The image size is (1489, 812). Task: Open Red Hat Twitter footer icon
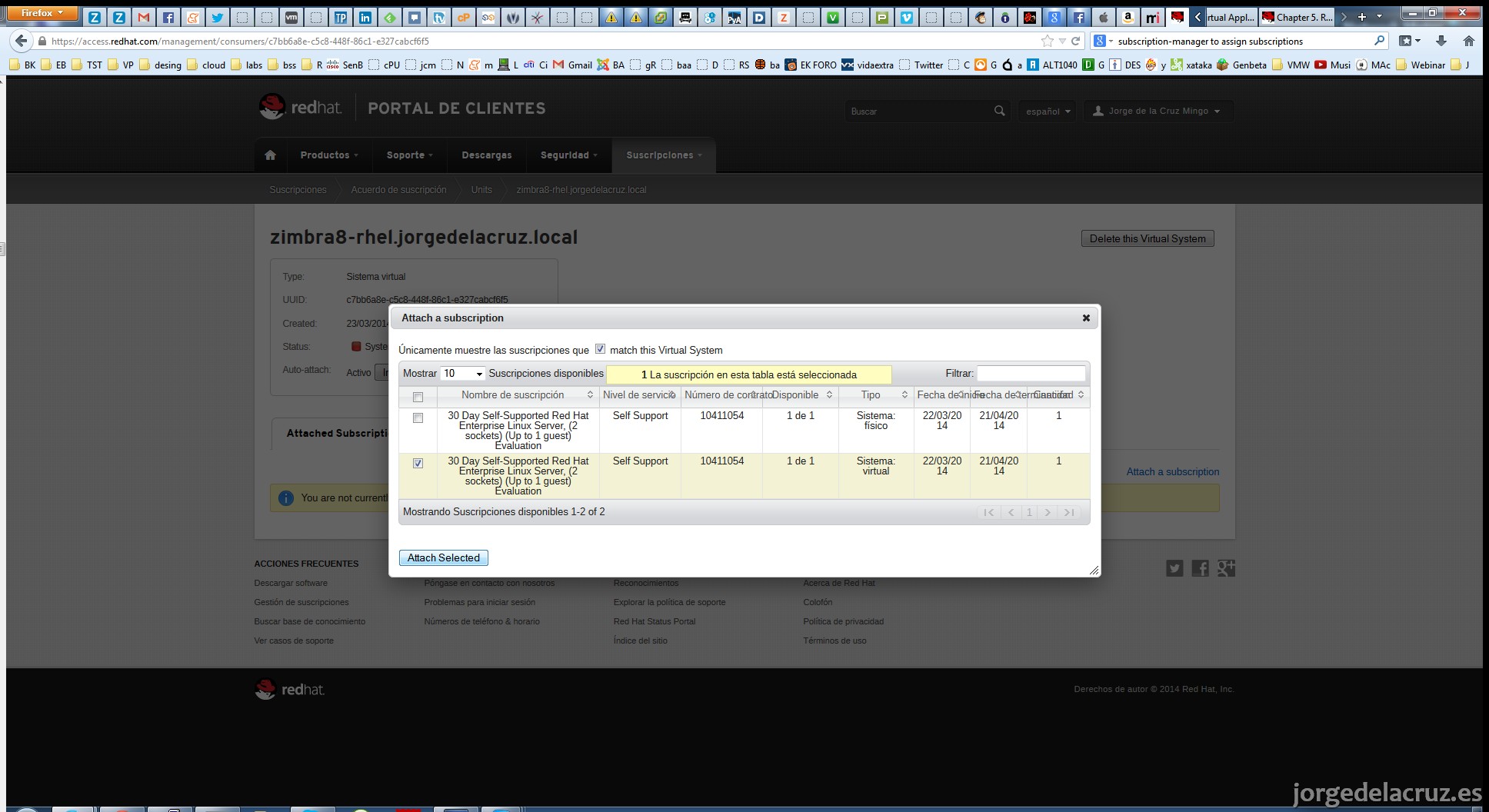(1174, 568)
